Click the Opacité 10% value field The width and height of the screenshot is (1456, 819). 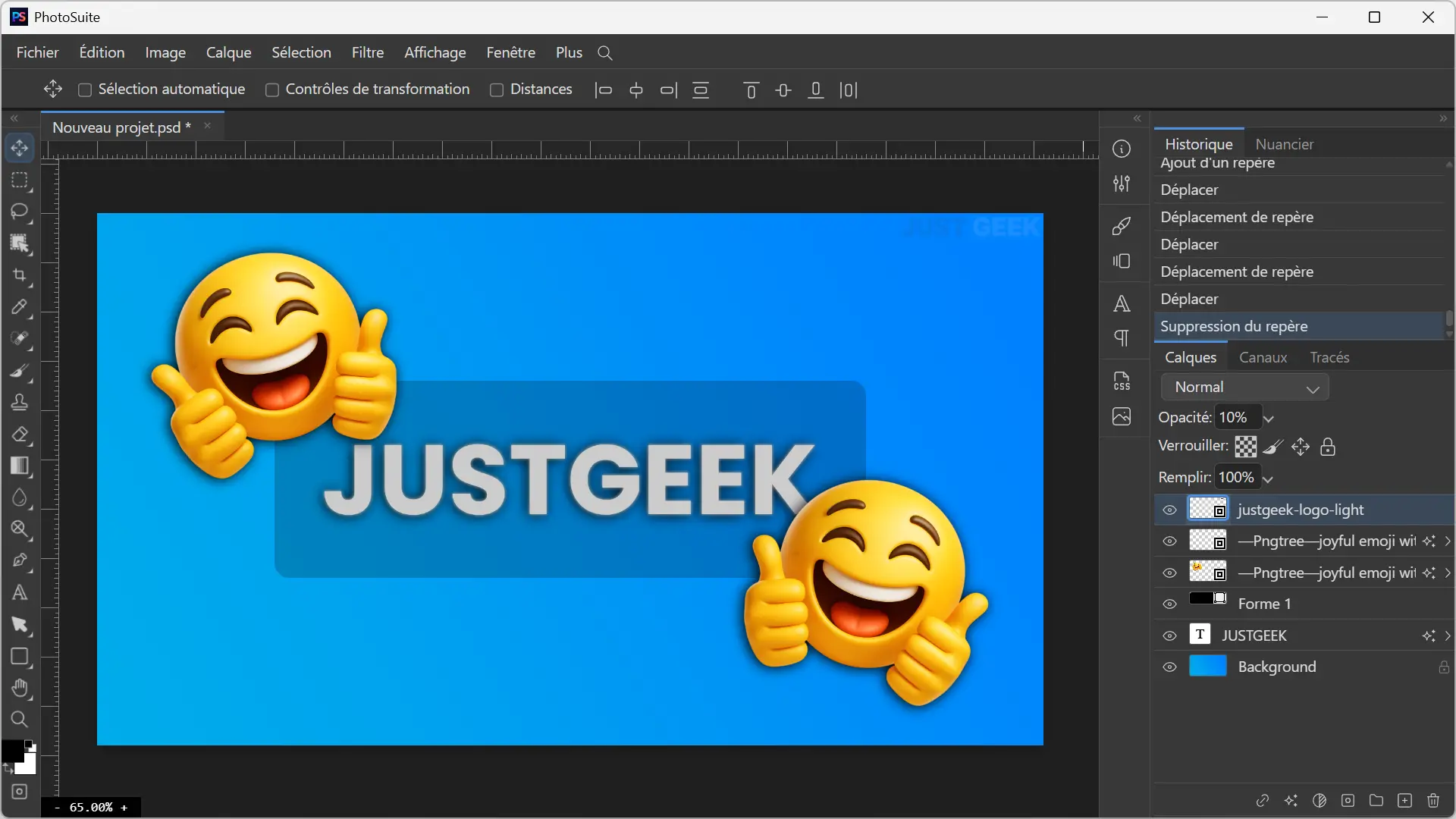pos(1237,417)
